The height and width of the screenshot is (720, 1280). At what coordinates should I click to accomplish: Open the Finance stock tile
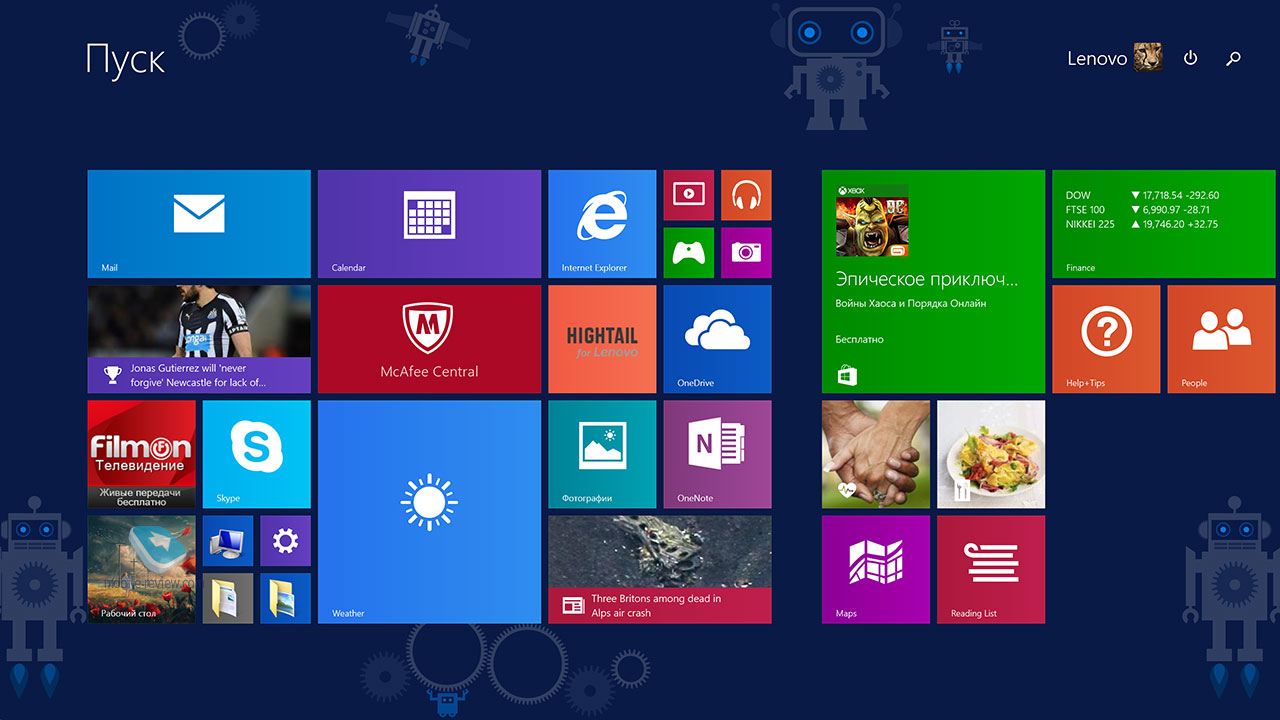pos(1164,224)
